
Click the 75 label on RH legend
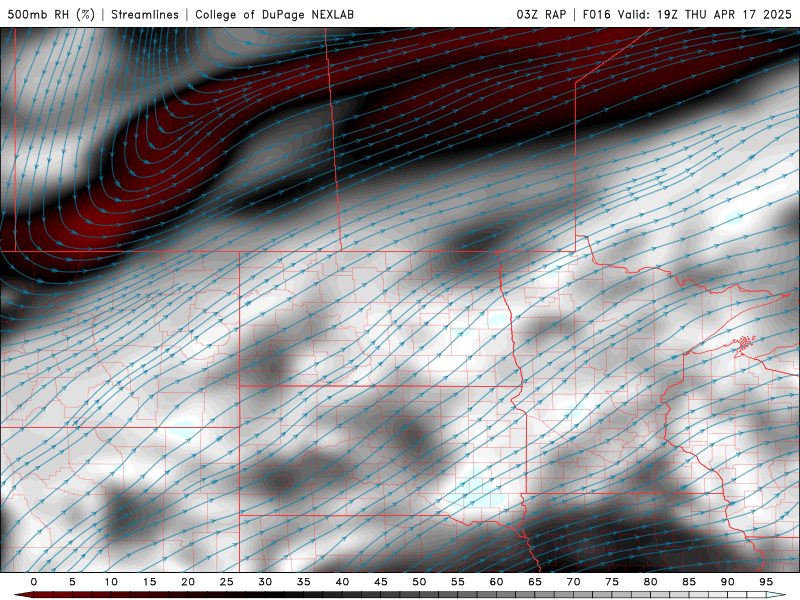coord(612,582)
